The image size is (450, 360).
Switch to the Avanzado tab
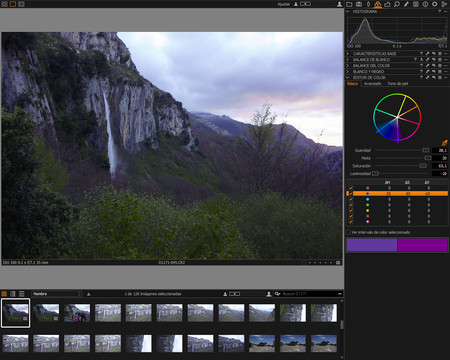pyautogui.click(x=372, y=83)
